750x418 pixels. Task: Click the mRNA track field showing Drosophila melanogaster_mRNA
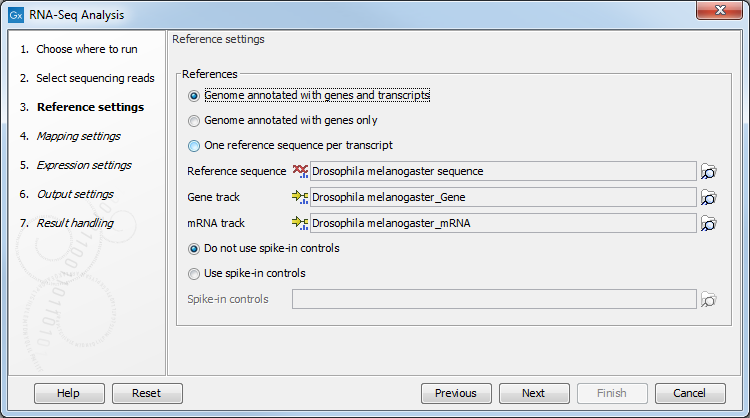(x=503, y=223)
